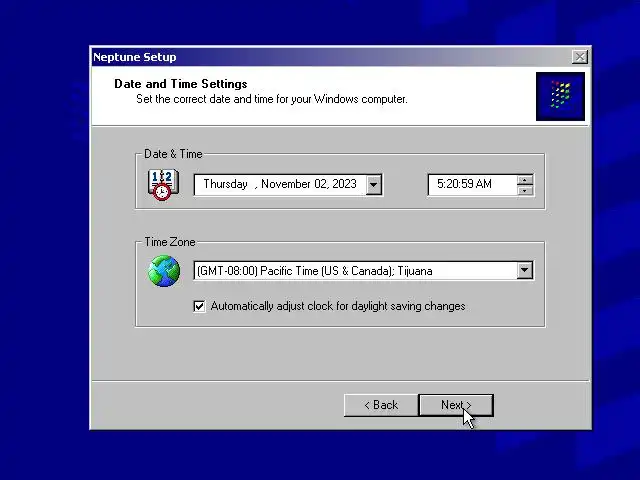Expand the time zone dropdown list

524,270
